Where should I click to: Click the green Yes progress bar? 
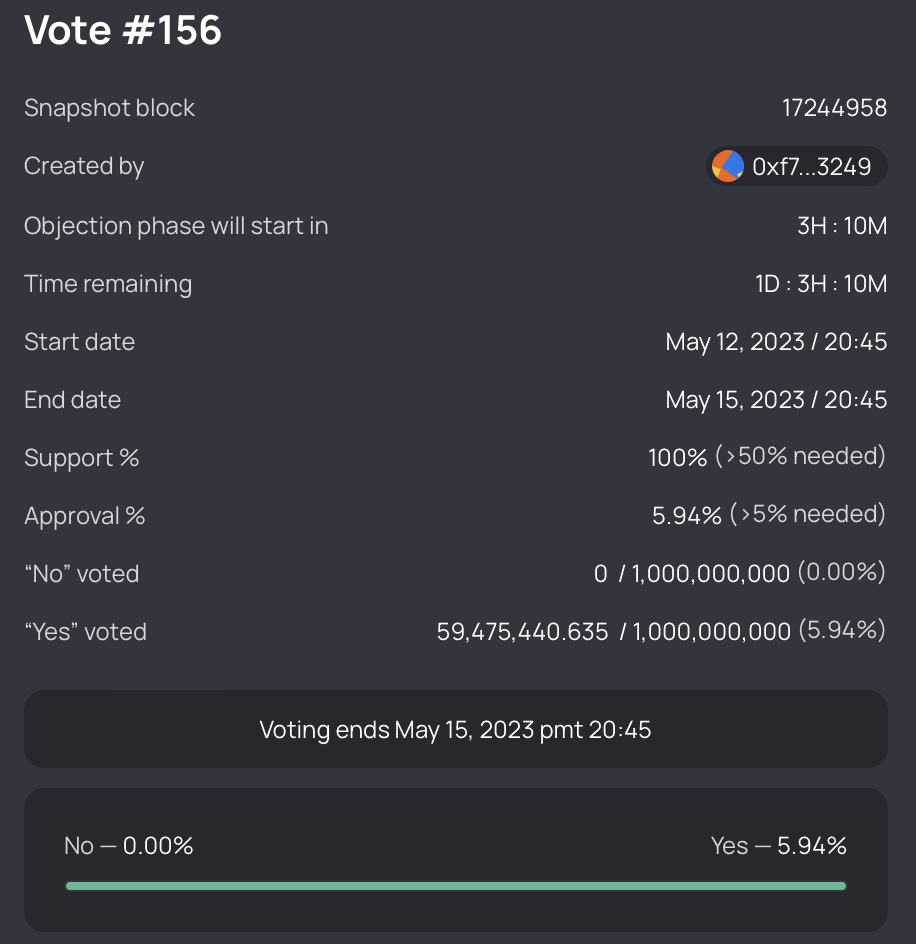(455, 886)
